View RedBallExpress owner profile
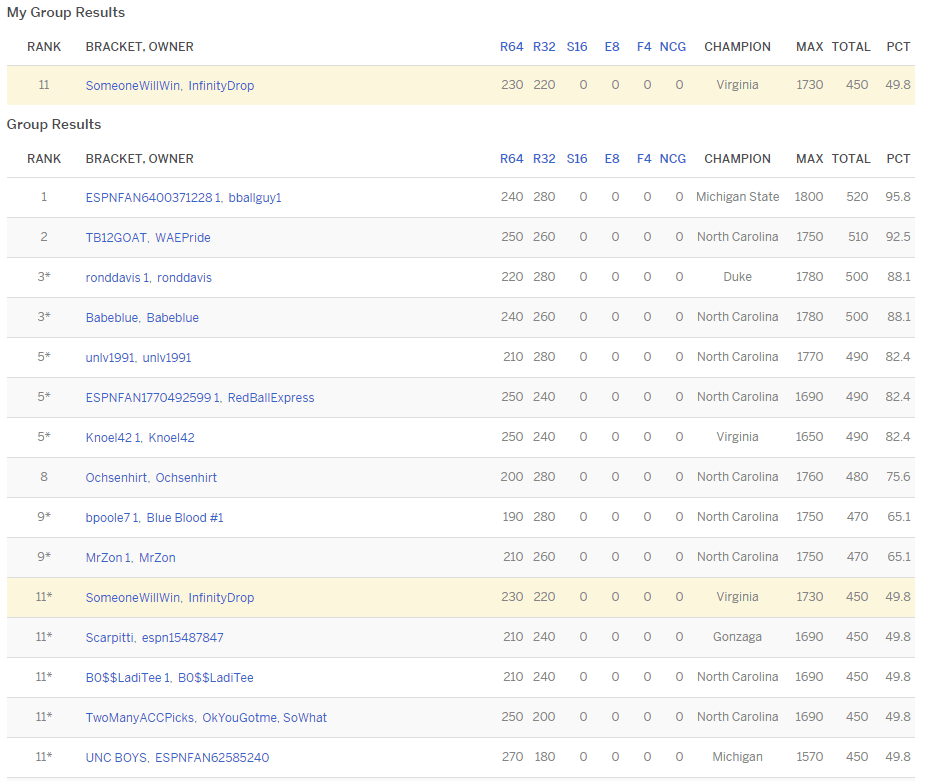Image resolution: width=931 pixels, height=781 pixels. click(271, 398)
